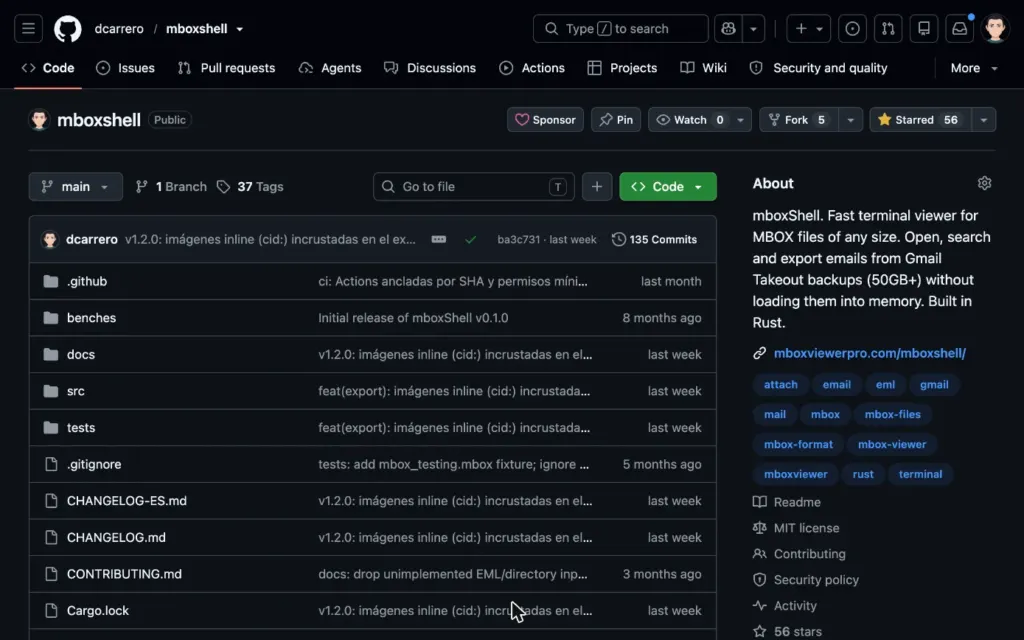Open the Agents tab
Image resolution: width=1024 pixels, height=640 pixels.
tap(330, 68)
